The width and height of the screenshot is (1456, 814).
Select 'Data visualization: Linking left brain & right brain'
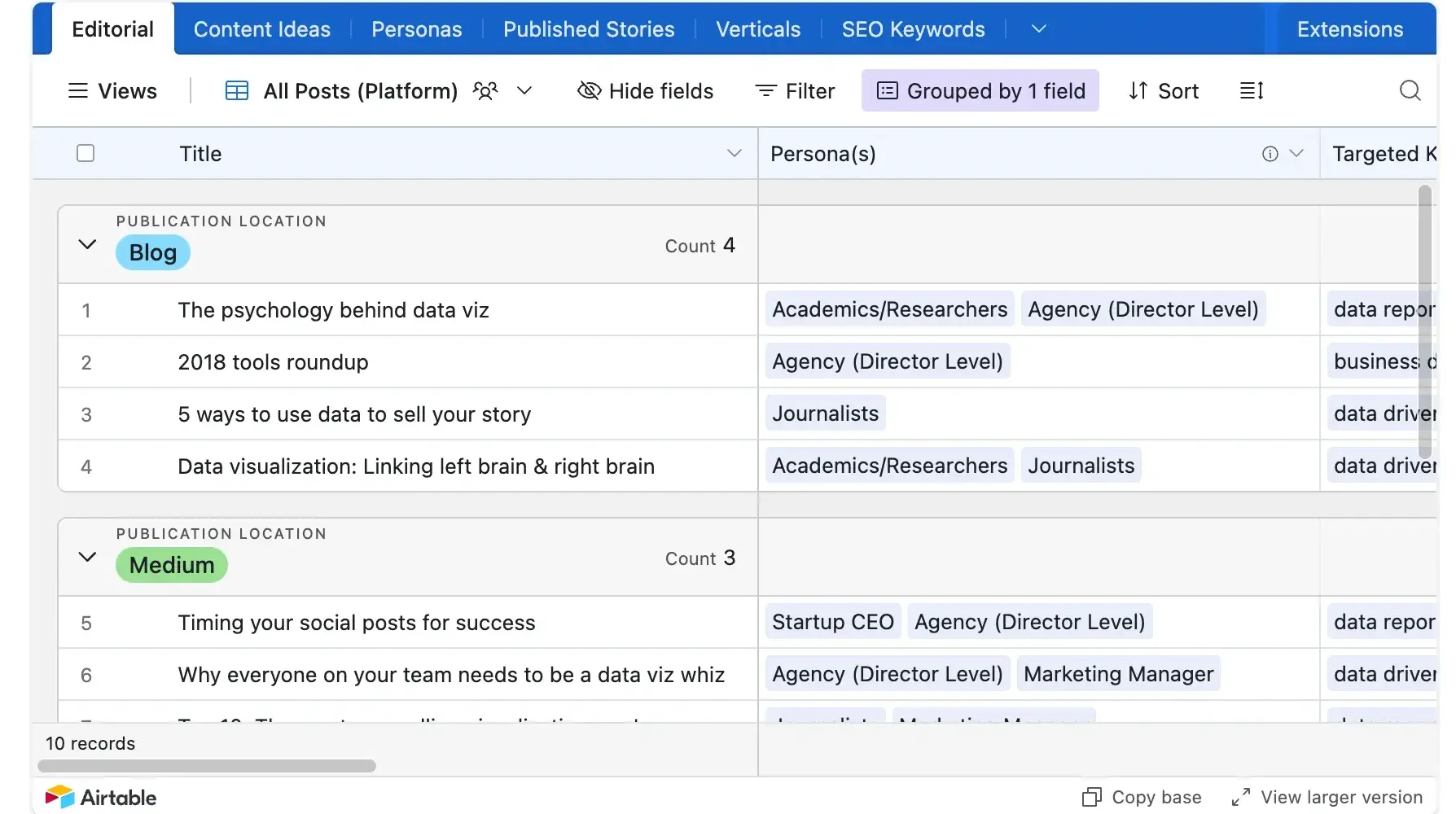coord(416,466)
